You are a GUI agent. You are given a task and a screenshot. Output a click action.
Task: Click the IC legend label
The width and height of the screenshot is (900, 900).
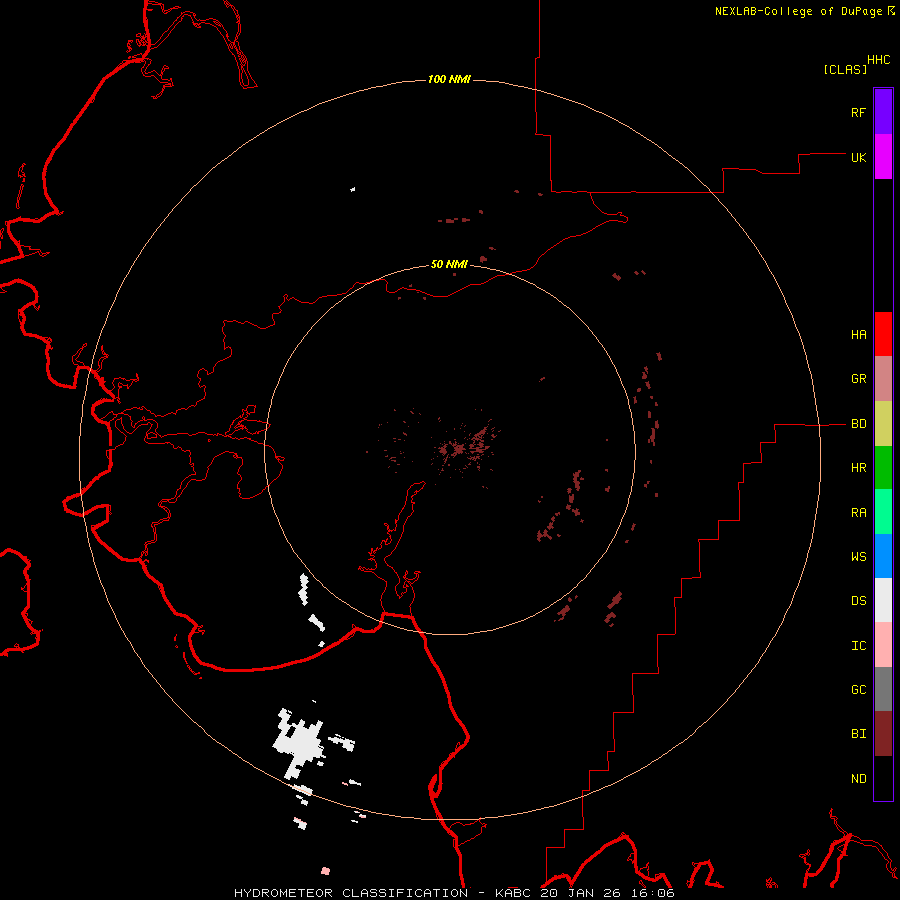(858, 646)
